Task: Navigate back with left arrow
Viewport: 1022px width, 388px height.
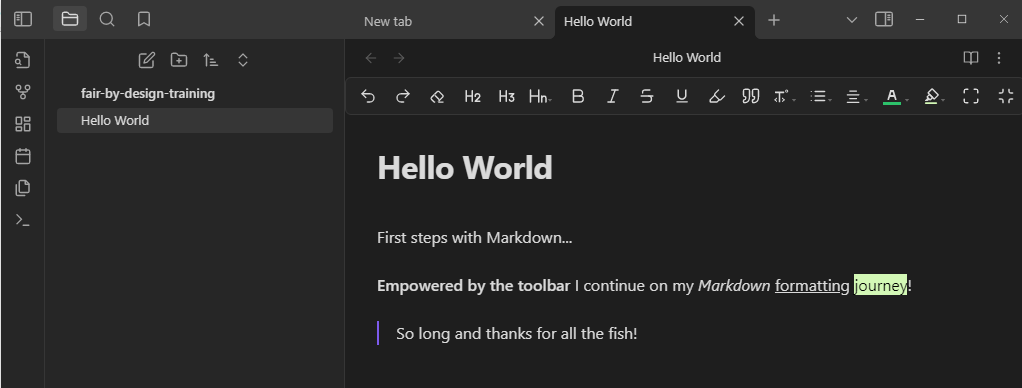Action: (371, 58)
